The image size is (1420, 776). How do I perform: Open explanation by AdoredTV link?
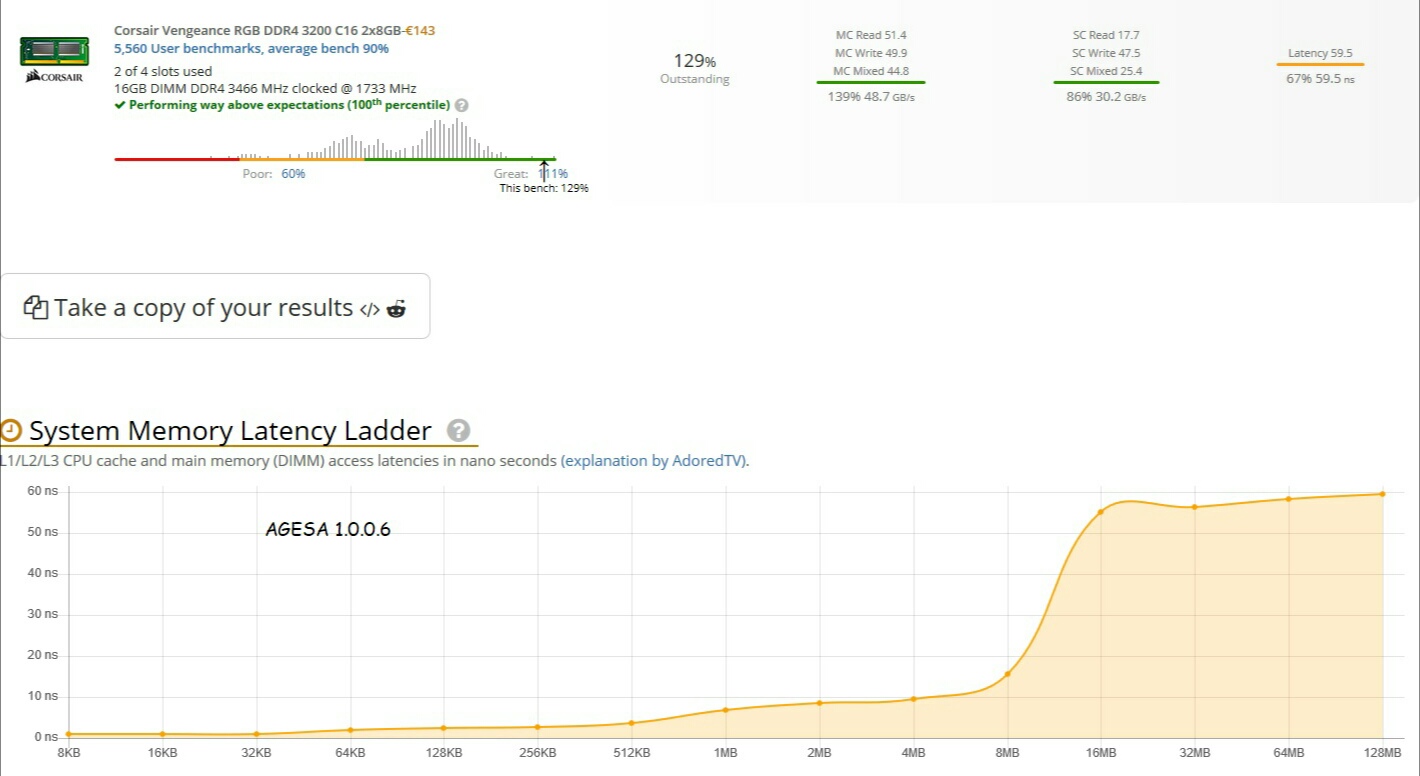coord(653,461)
